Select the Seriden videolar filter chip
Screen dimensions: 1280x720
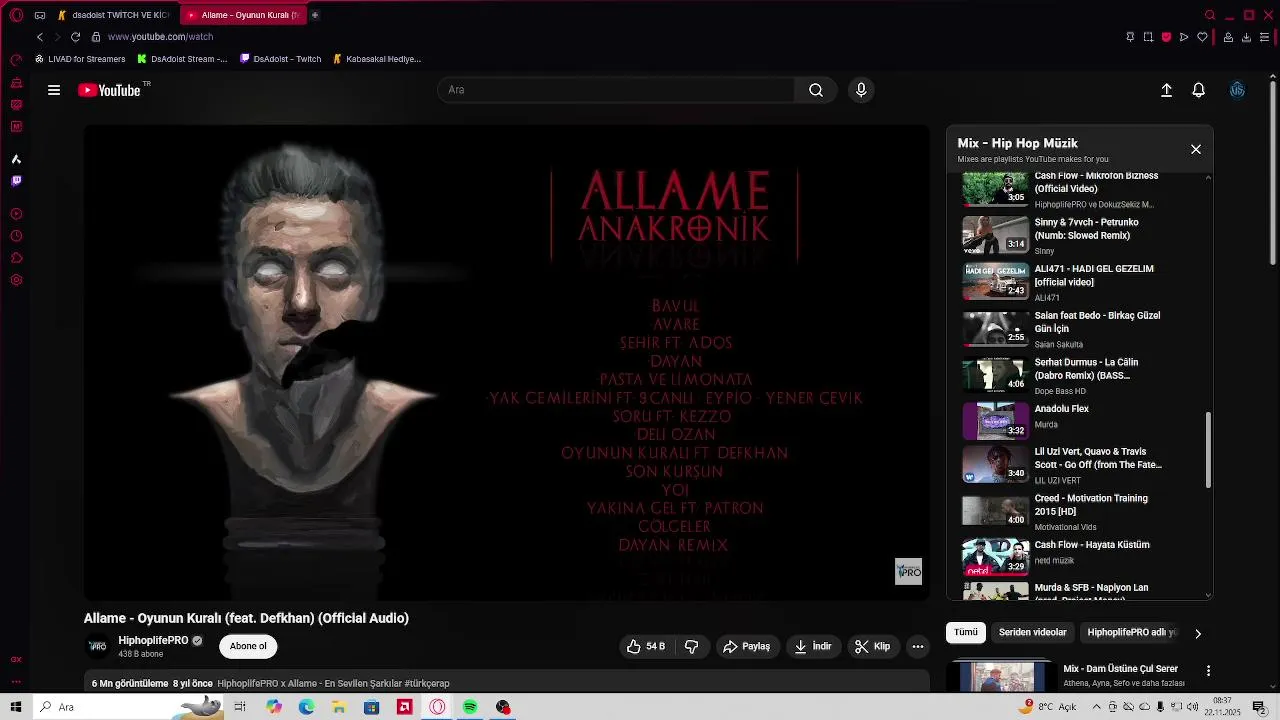1032,632
